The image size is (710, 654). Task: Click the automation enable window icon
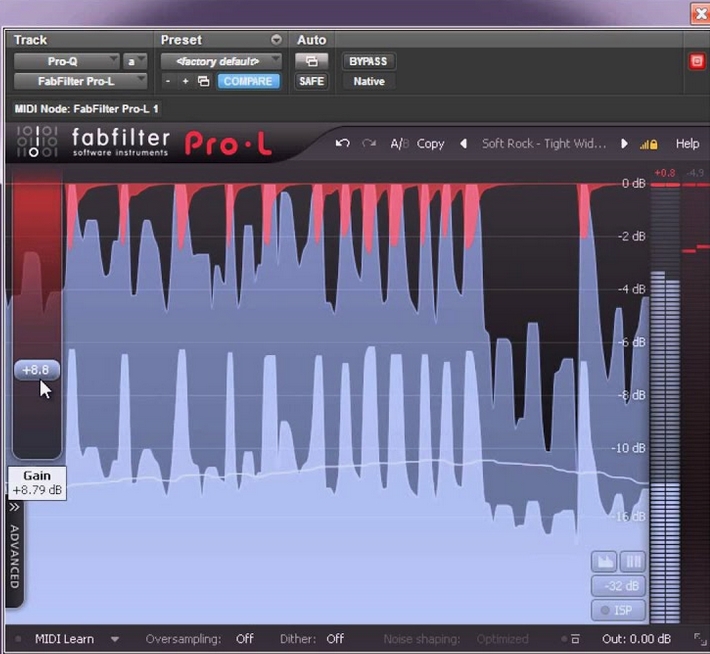[x=312, y=61]
